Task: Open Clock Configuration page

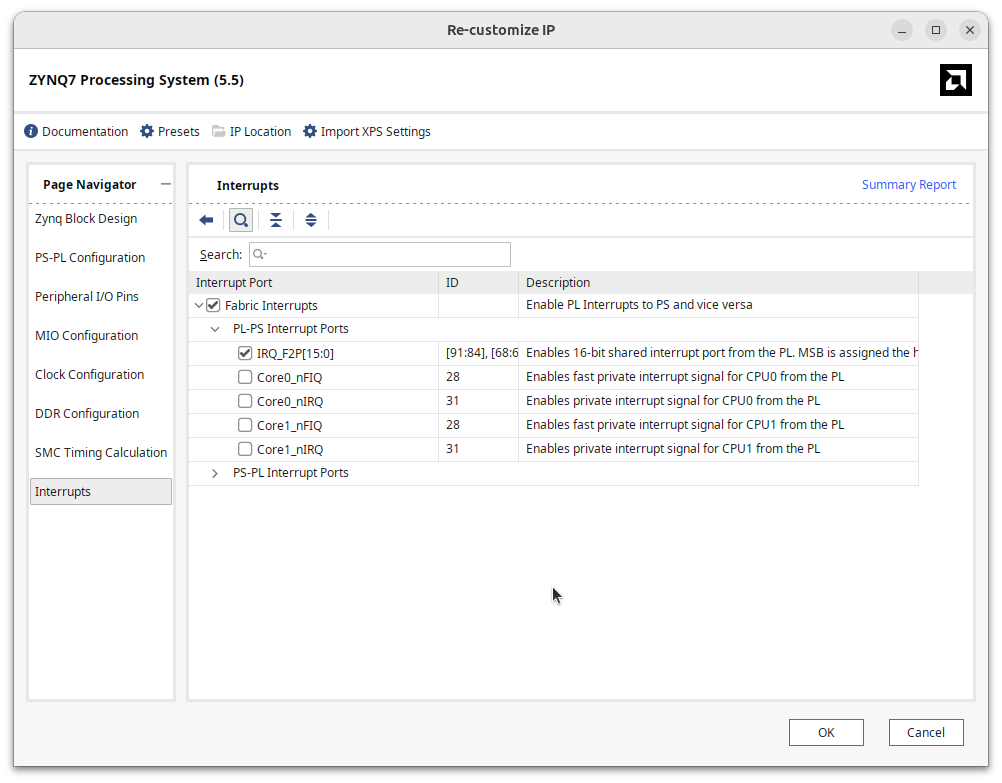Action: pyautogui.click(x=89, y=375)
